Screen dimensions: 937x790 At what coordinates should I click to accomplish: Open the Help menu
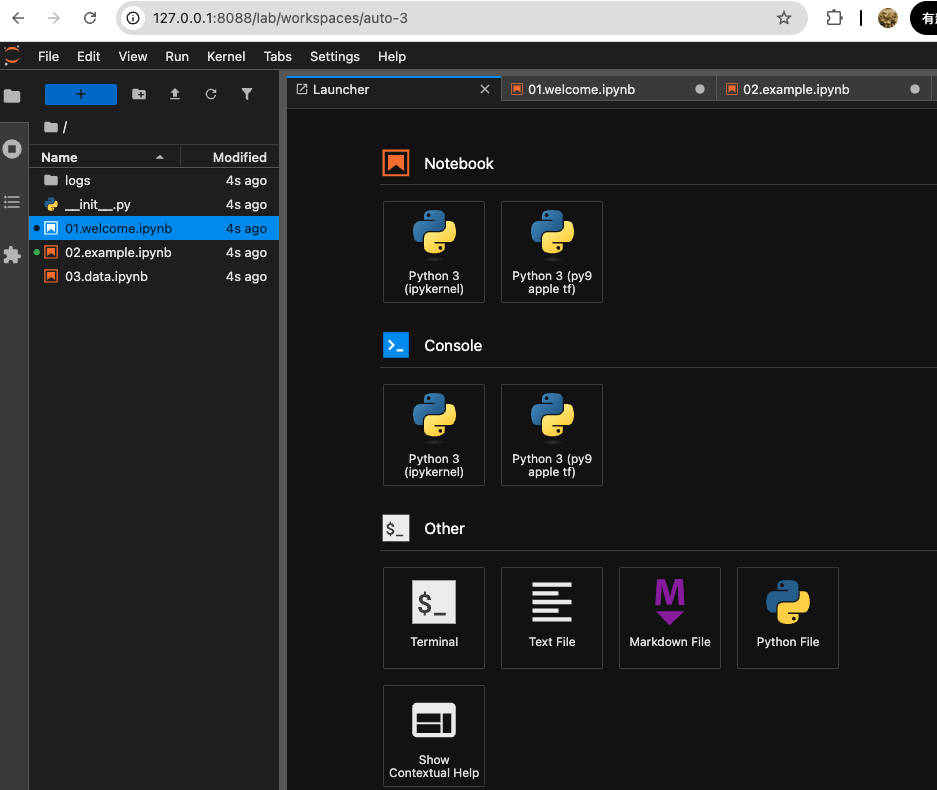tap(392, 56)
